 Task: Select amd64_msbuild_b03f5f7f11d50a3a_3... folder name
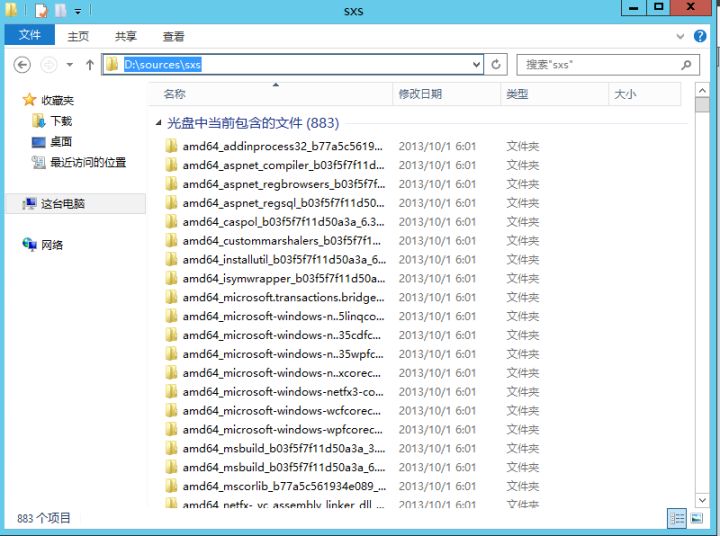(284, 448)
